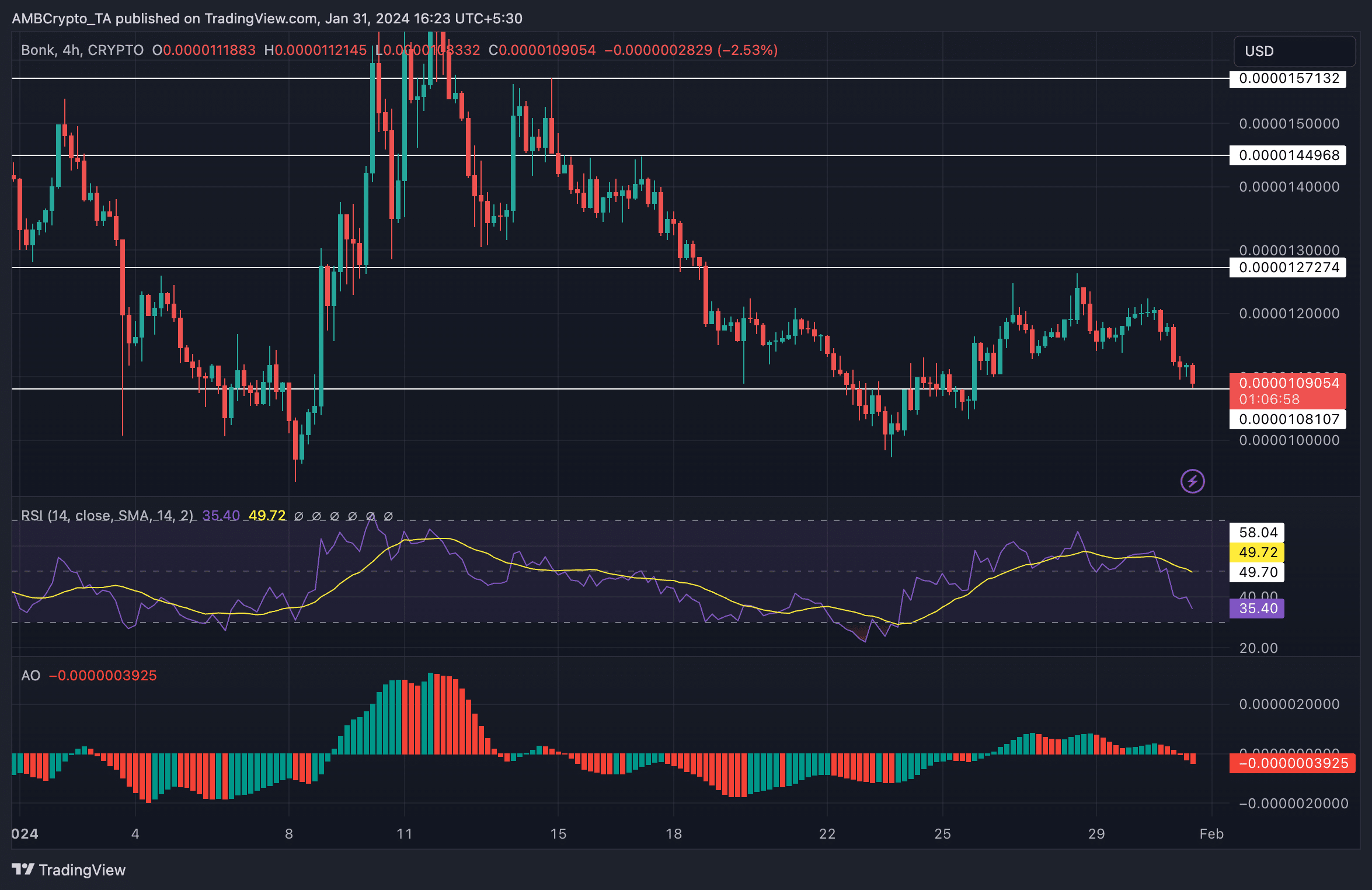Click the 0.0000144968 price level label
The width and height of the screenshot is (1372, 890).
(1287, 155)
